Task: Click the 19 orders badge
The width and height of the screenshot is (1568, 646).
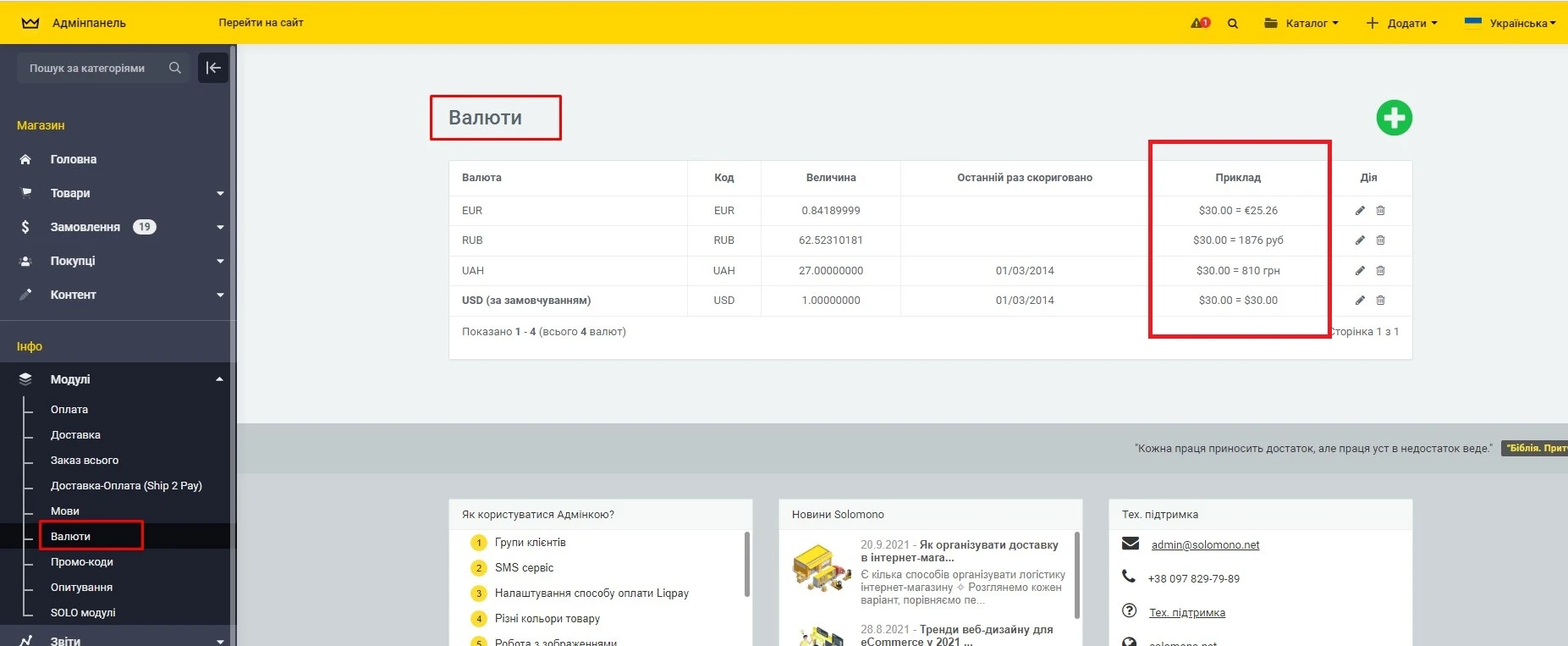Action: 145,227
